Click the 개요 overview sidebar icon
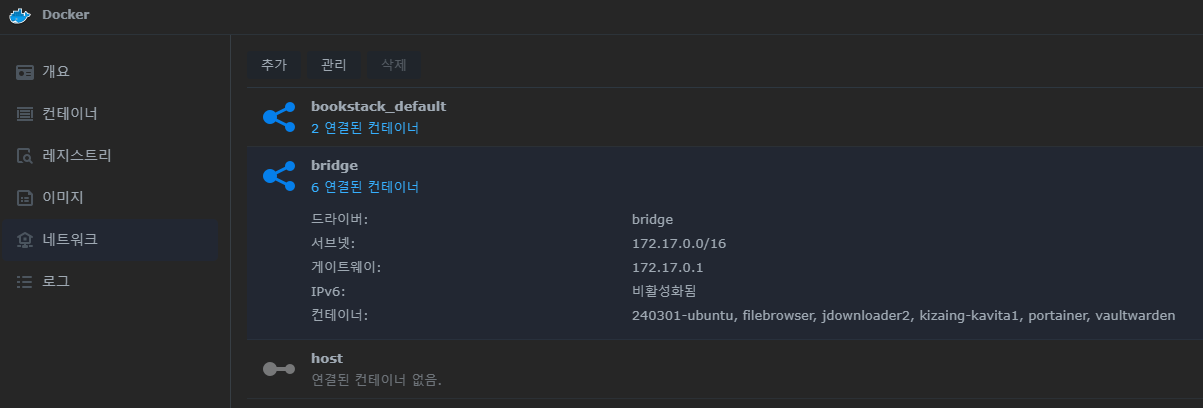This screenshot has height=408, width=1203. (x=25, y=72)
